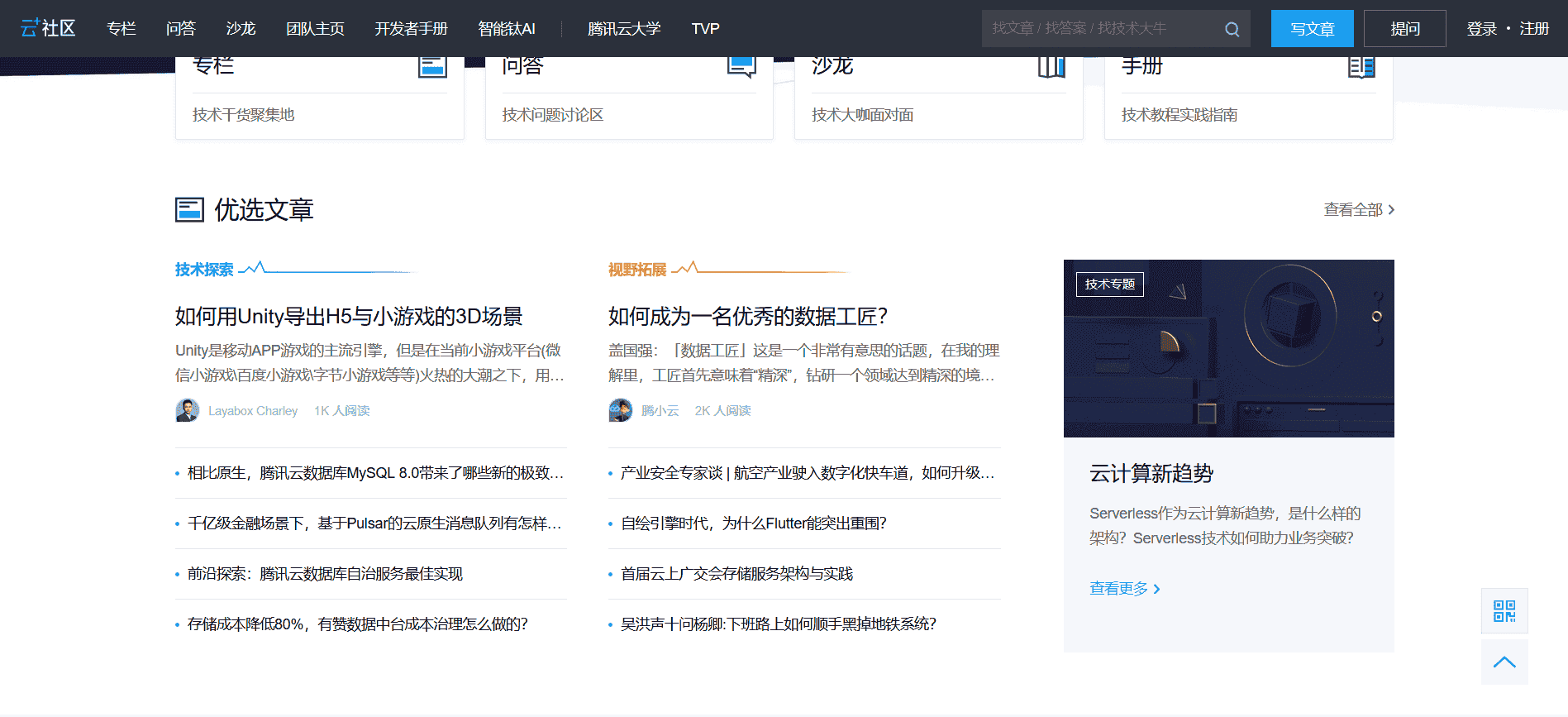The image size is (1568, 717).
Task: Click the search magnifier icon
Action: point(1232,29)
